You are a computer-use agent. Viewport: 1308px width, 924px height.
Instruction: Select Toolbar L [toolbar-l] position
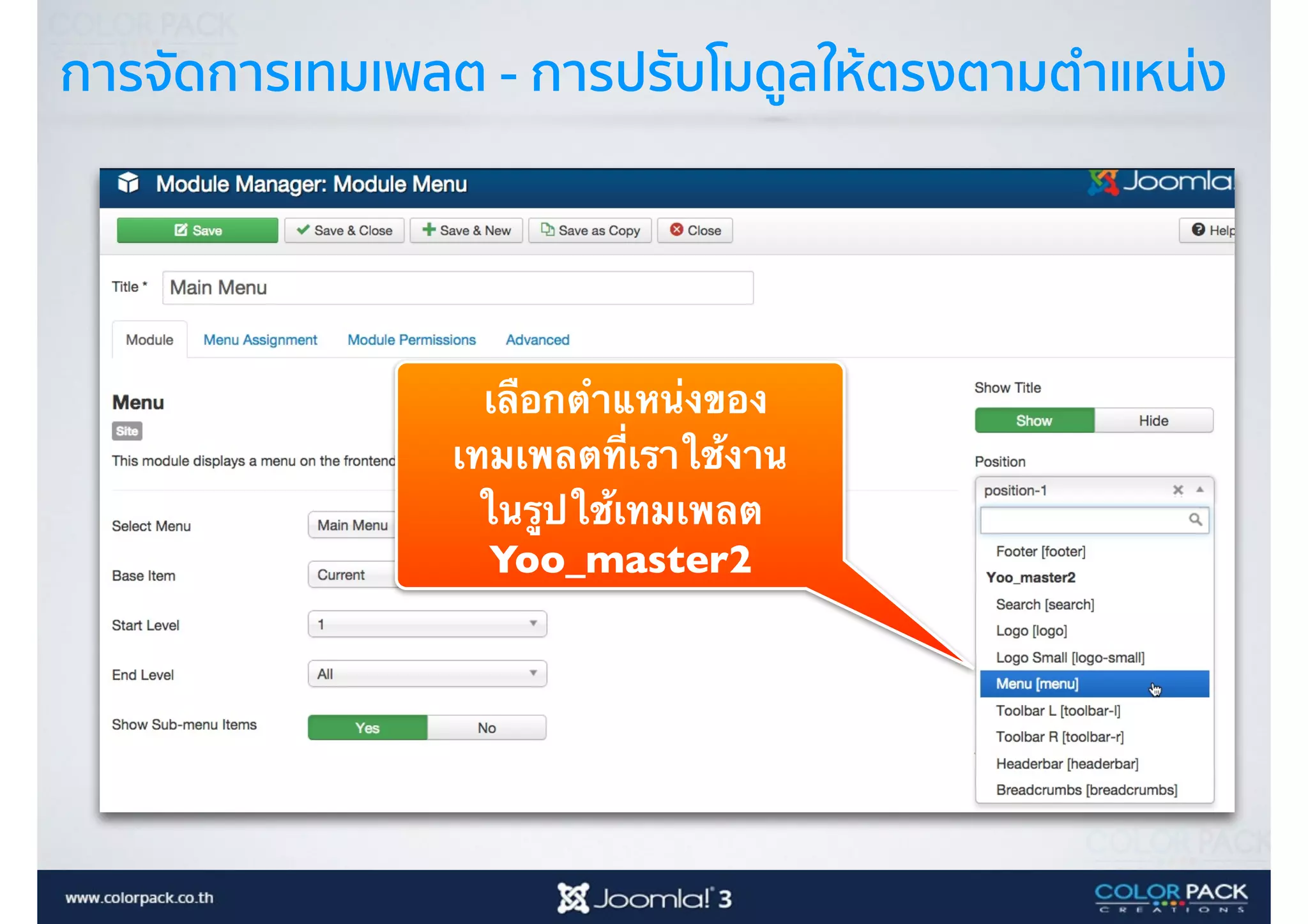click(x=1095, y=711)
